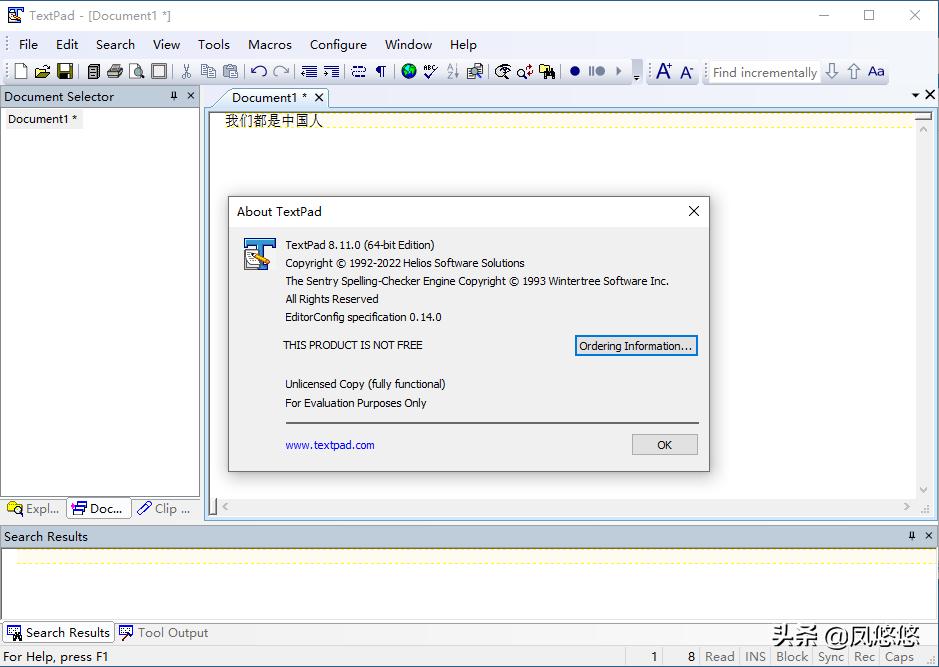Viewport: 939px width, 667px height.
Task: Open the Tool Output tab
Action: 164,633
